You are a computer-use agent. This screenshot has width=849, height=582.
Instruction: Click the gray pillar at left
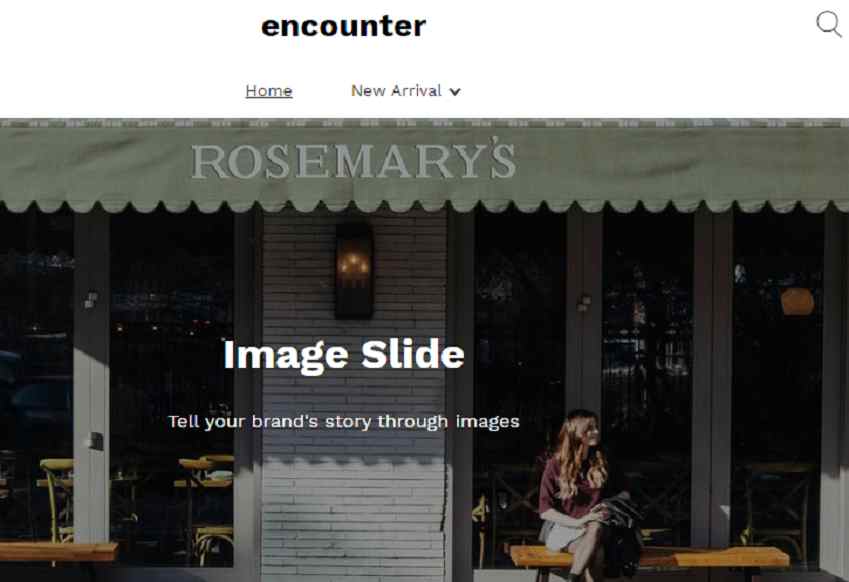coord(91,379)
